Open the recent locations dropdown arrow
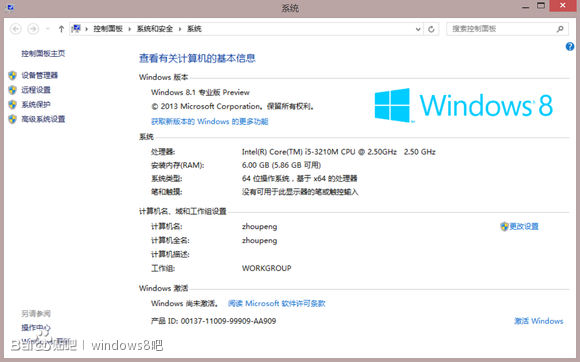The width and height of the screenshot is (580, 362). point(48,29)
